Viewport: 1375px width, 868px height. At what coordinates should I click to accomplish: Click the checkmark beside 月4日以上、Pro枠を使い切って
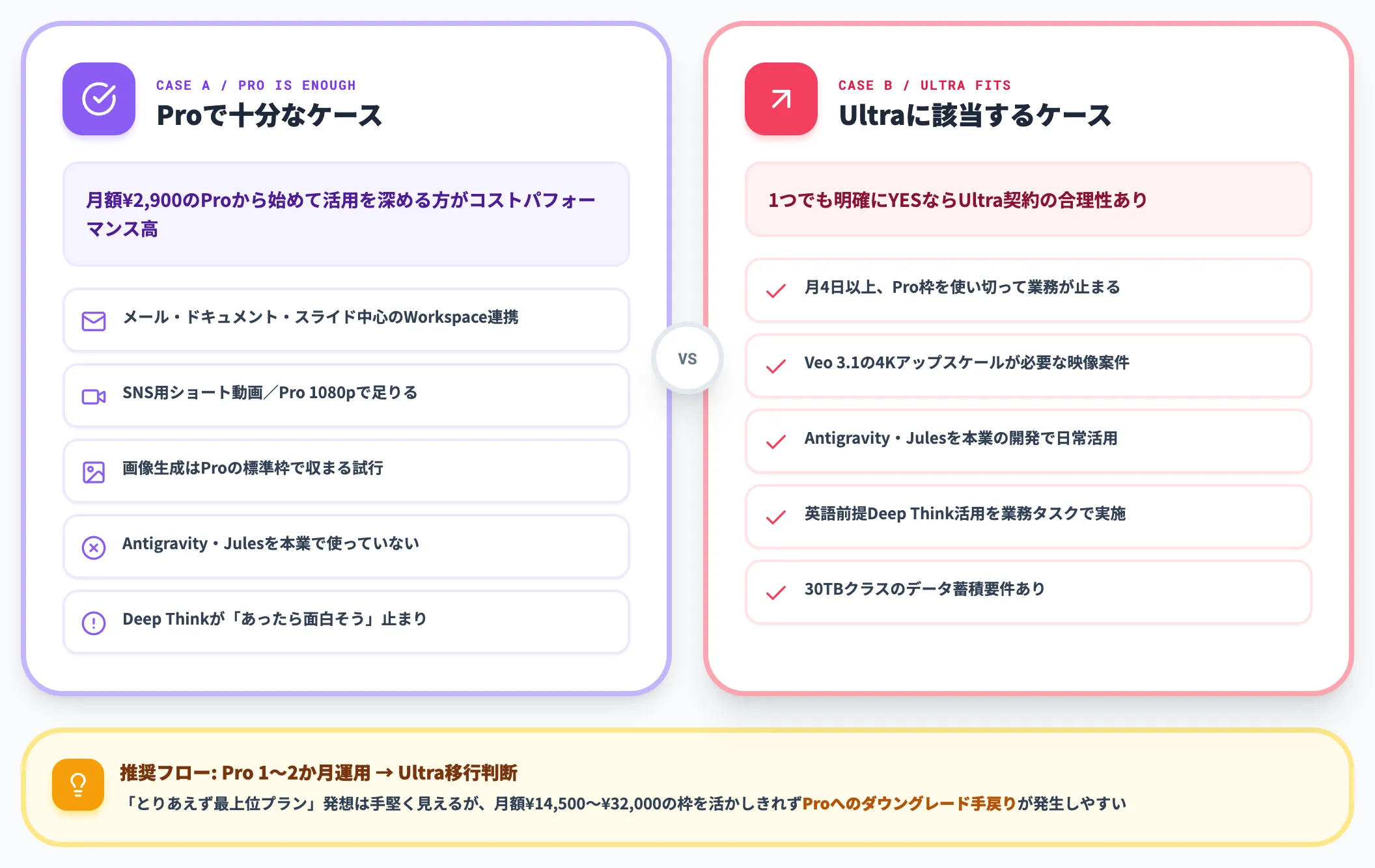(x=776, y=290)
